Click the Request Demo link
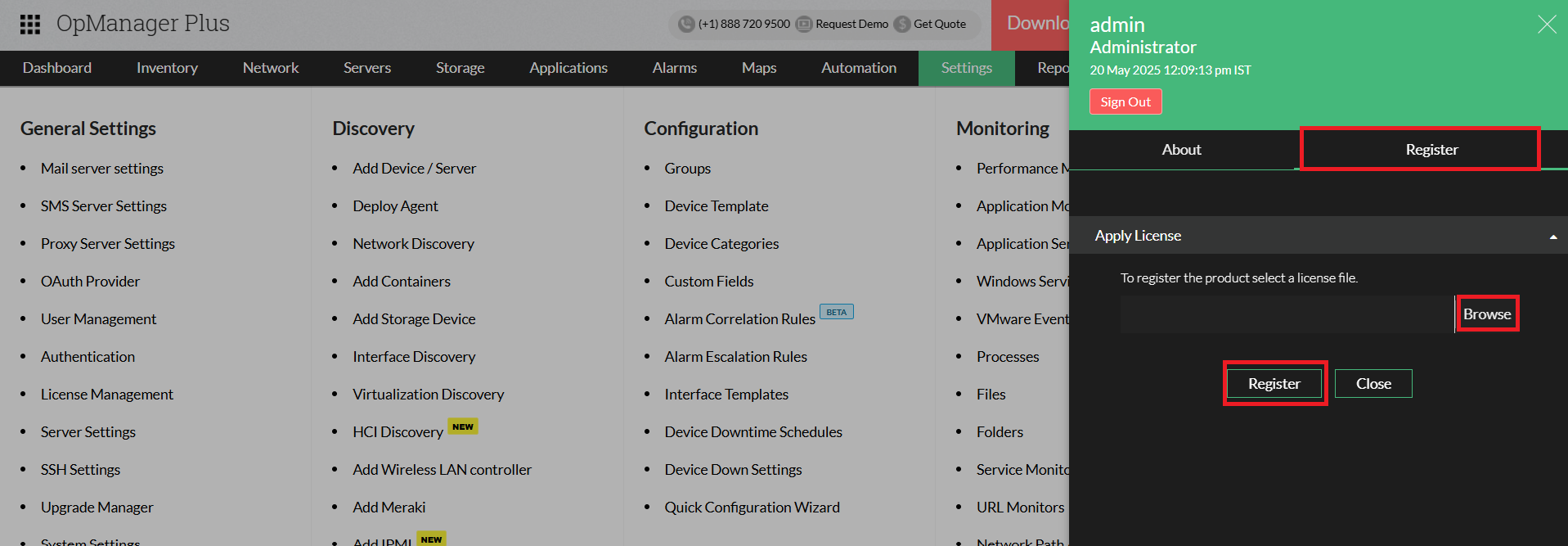This screenshot has height=546, width=1568. [x=851, y=24]
